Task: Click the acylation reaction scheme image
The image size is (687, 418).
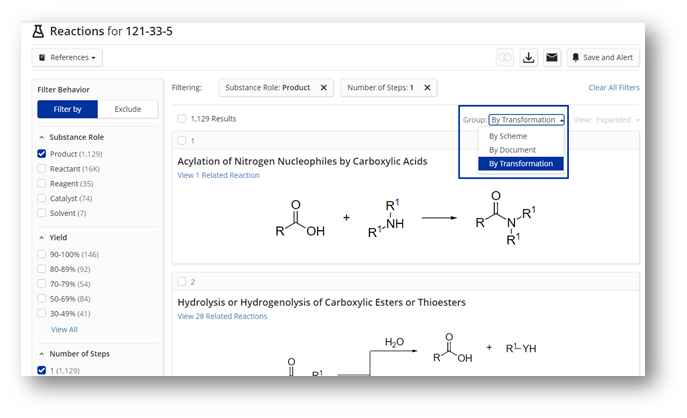Action: click(405, 218)
